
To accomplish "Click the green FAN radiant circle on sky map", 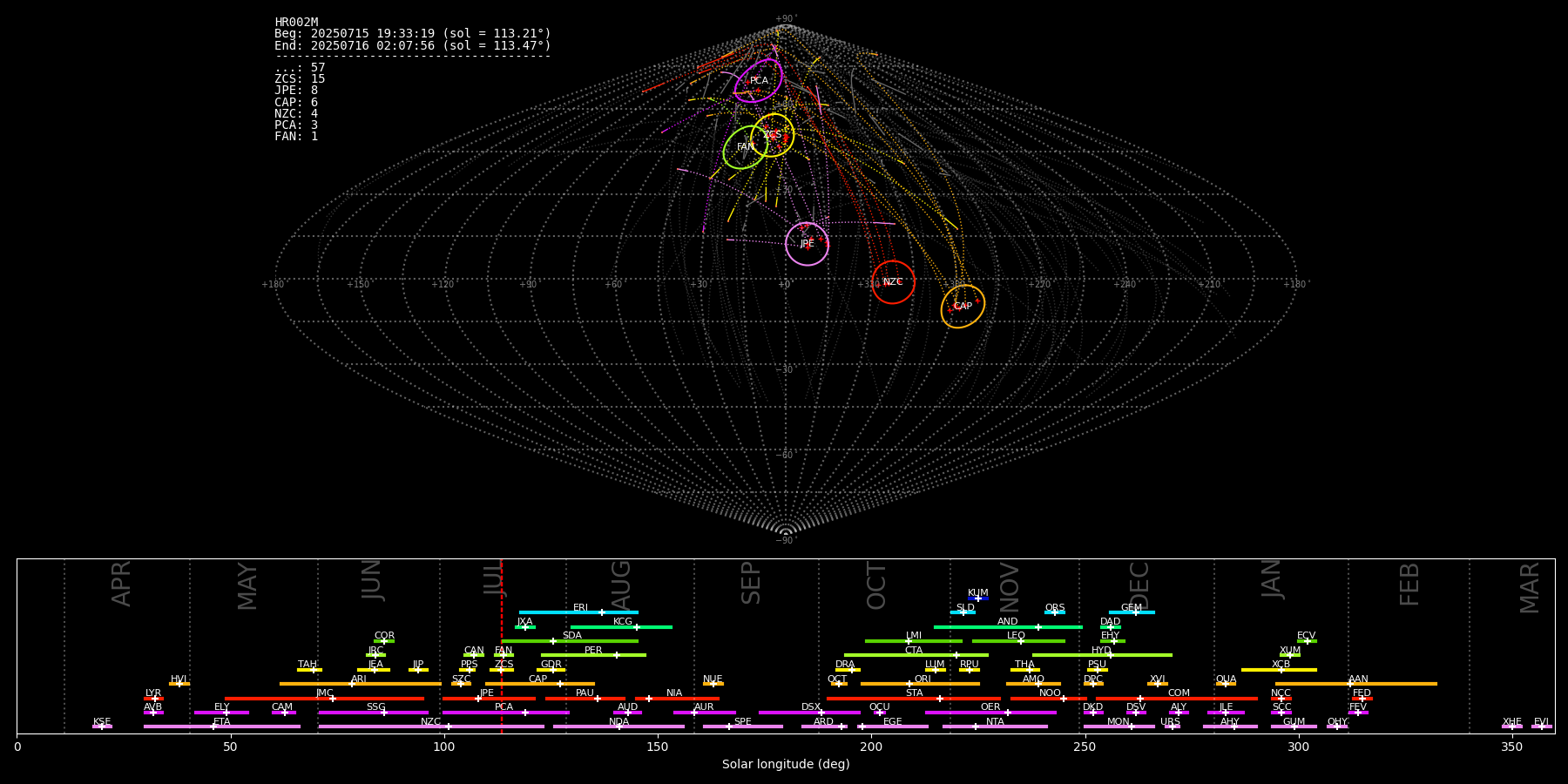I will pos(745,147).
